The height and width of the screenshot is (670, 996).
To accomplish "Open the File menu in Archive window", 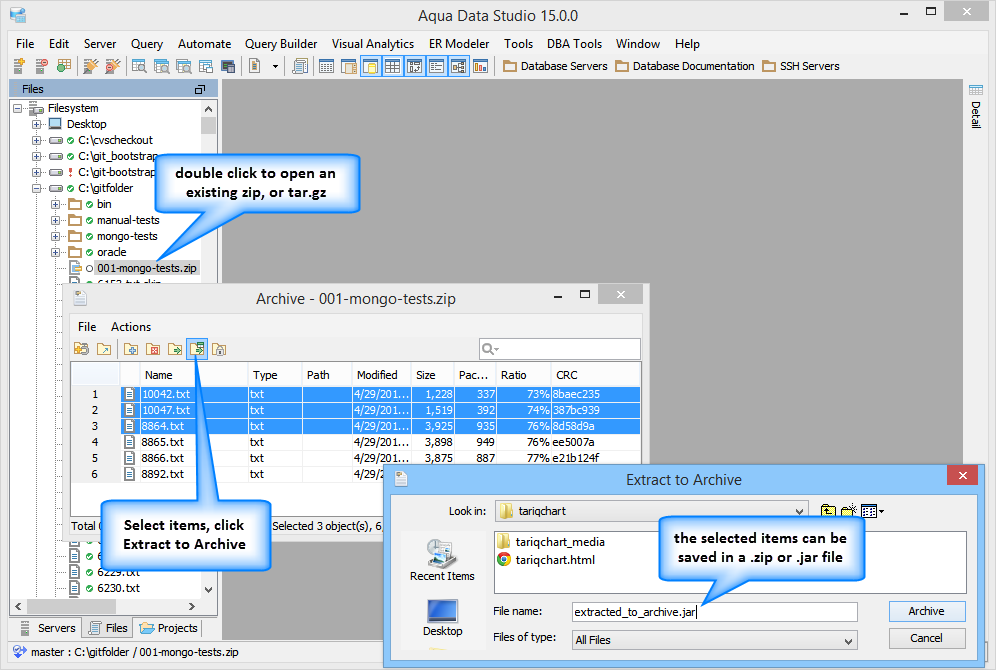I will click(87, 326).
